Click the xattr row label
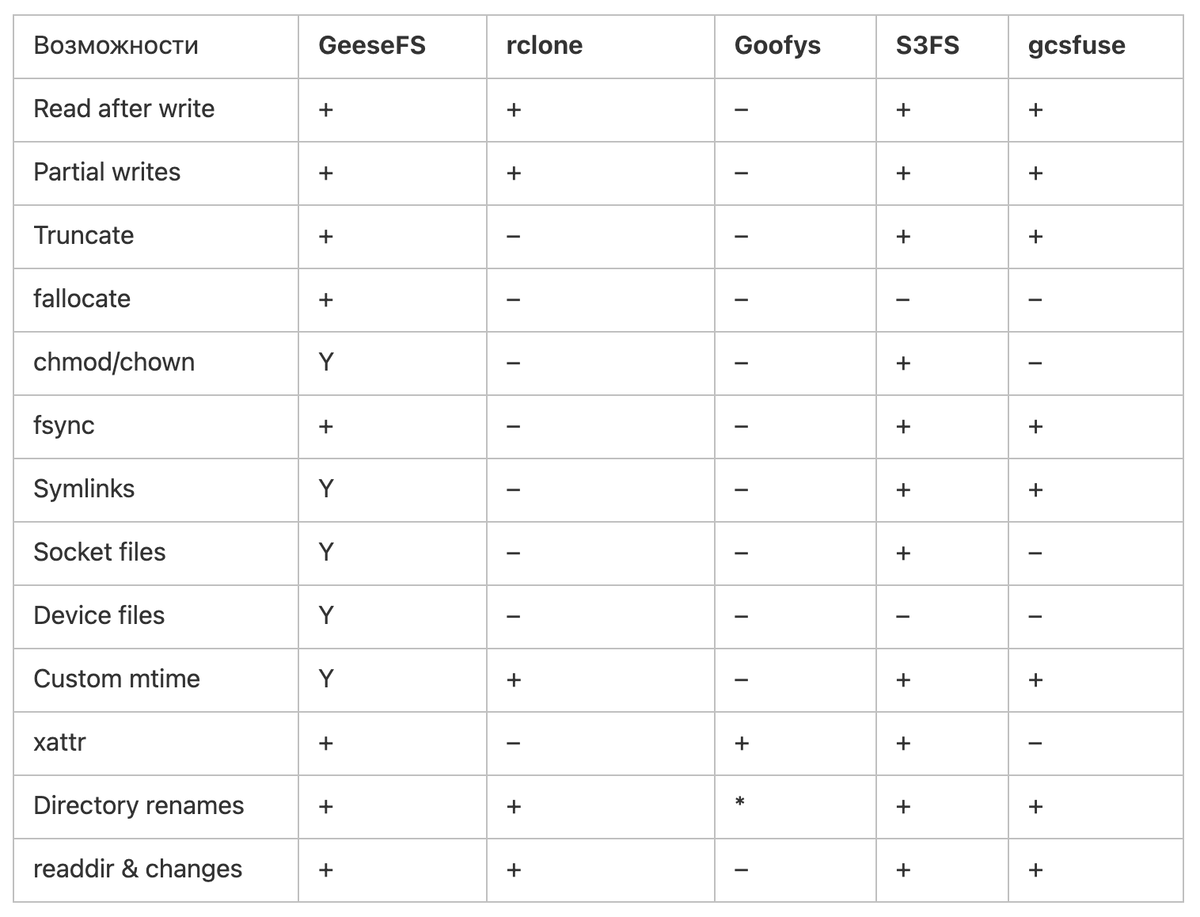The image size is (1200, 917). (60, 743)
